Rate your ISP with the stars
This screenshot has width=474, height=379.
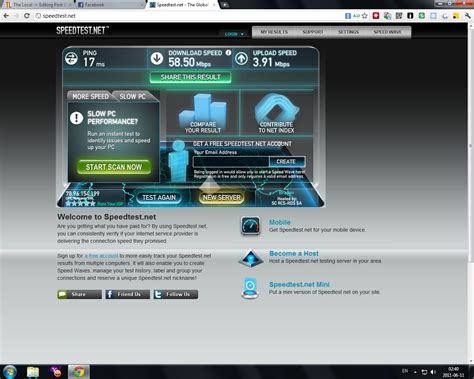click(81, 203)
